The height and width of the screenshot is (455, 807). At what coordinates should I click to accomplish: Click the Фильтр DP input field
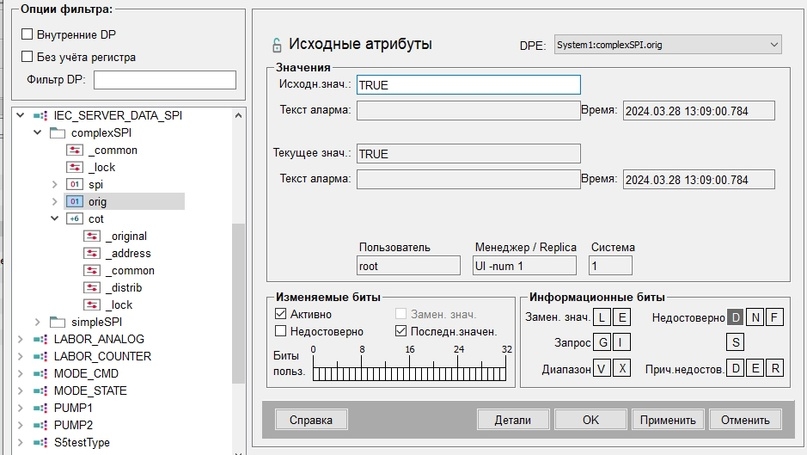[165, 80]
